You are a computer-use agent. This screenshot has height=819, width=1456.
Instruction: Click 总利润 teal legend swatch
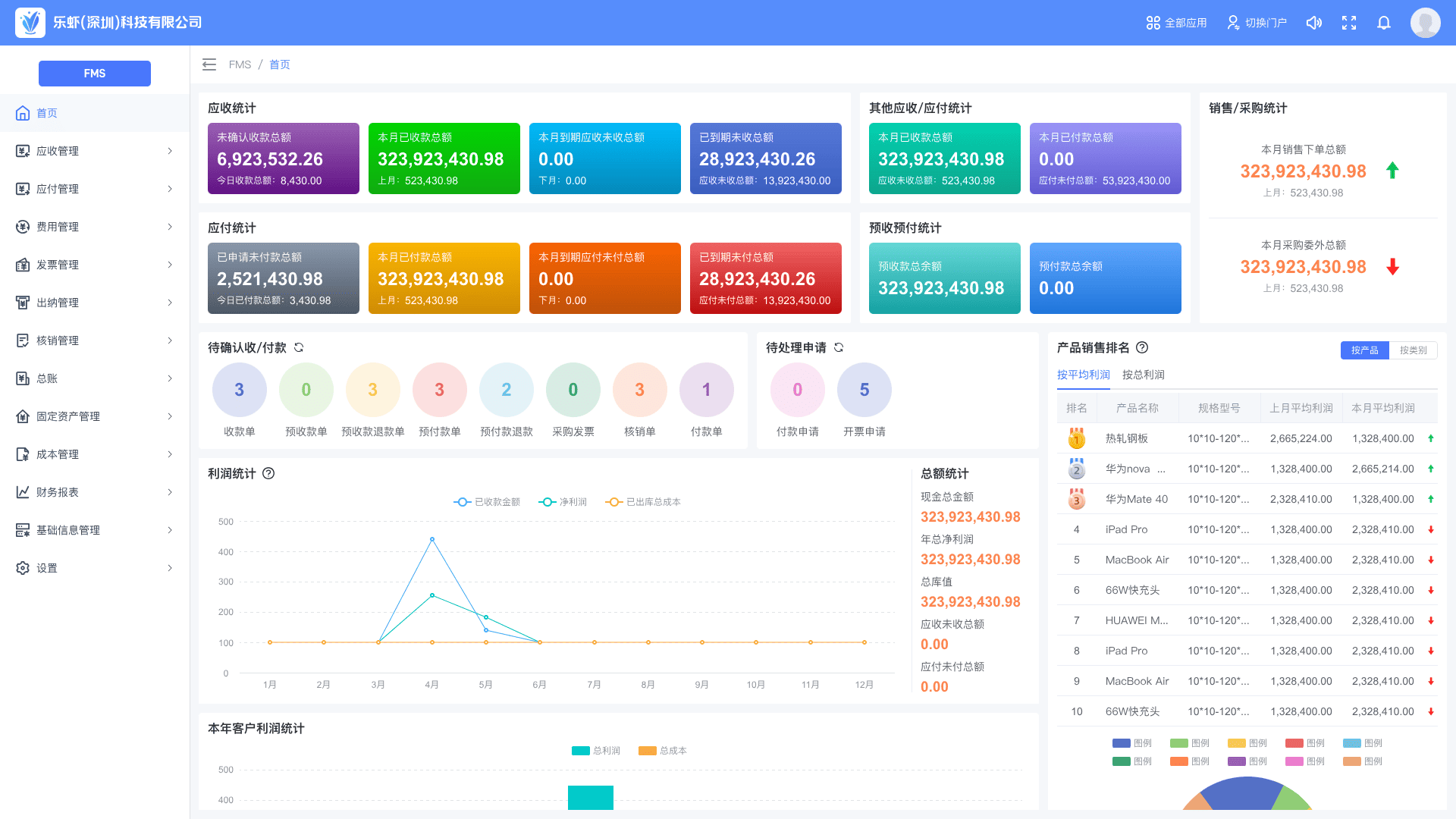pyautogui.click(x=581, y=751)
